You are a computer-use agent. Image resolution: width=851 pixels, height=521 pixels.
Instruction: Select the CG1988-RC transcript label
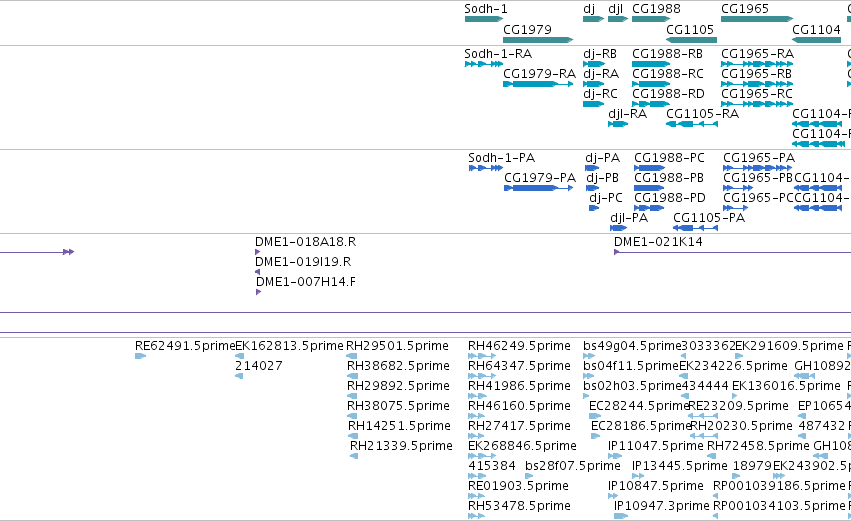(668, 74)
